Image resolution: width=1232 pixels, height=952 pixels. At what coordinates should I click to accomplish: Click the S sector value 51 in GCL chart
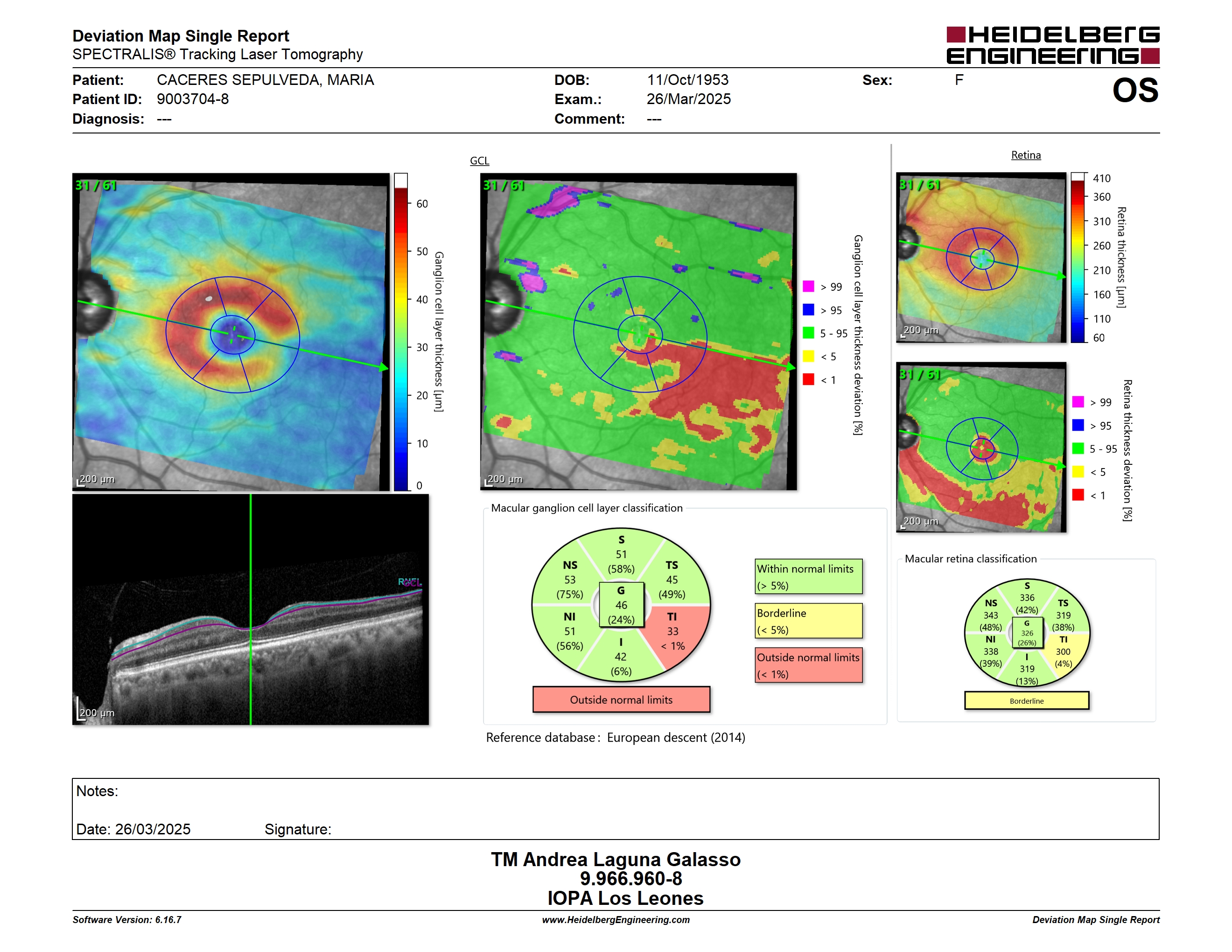tap(621, 554)
